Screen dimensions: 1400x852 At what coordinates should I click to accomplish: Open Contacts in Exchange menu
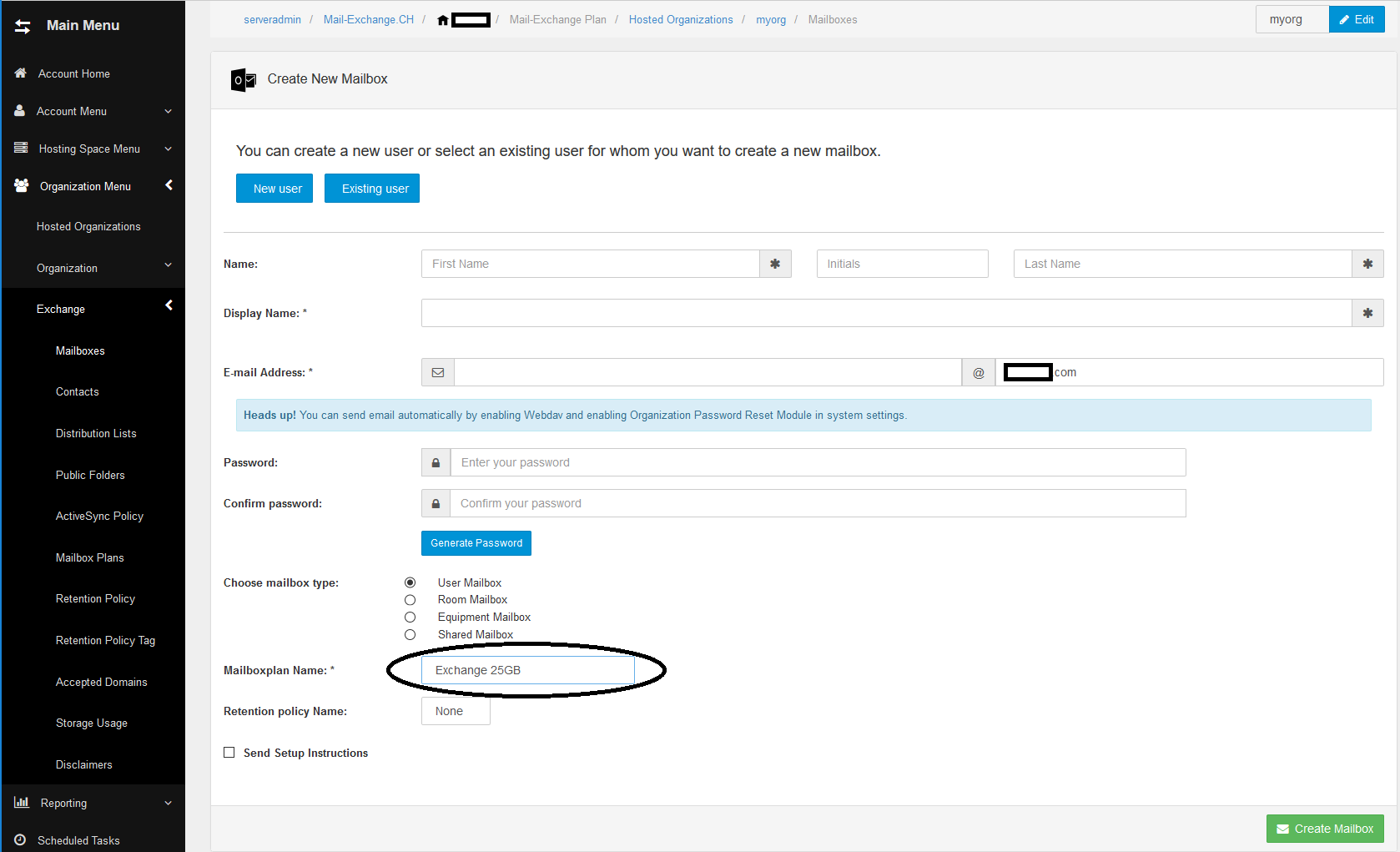pos(78,391)
